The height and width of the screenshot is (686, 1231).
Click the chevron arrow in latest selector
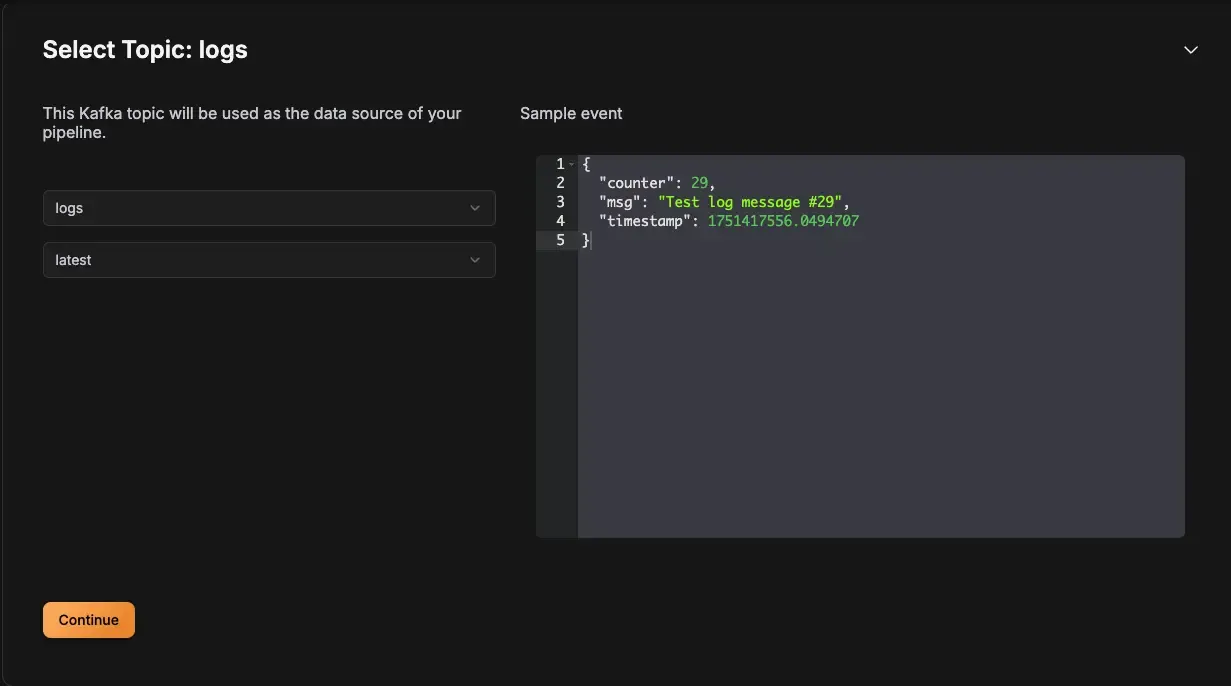click(475, 260)
